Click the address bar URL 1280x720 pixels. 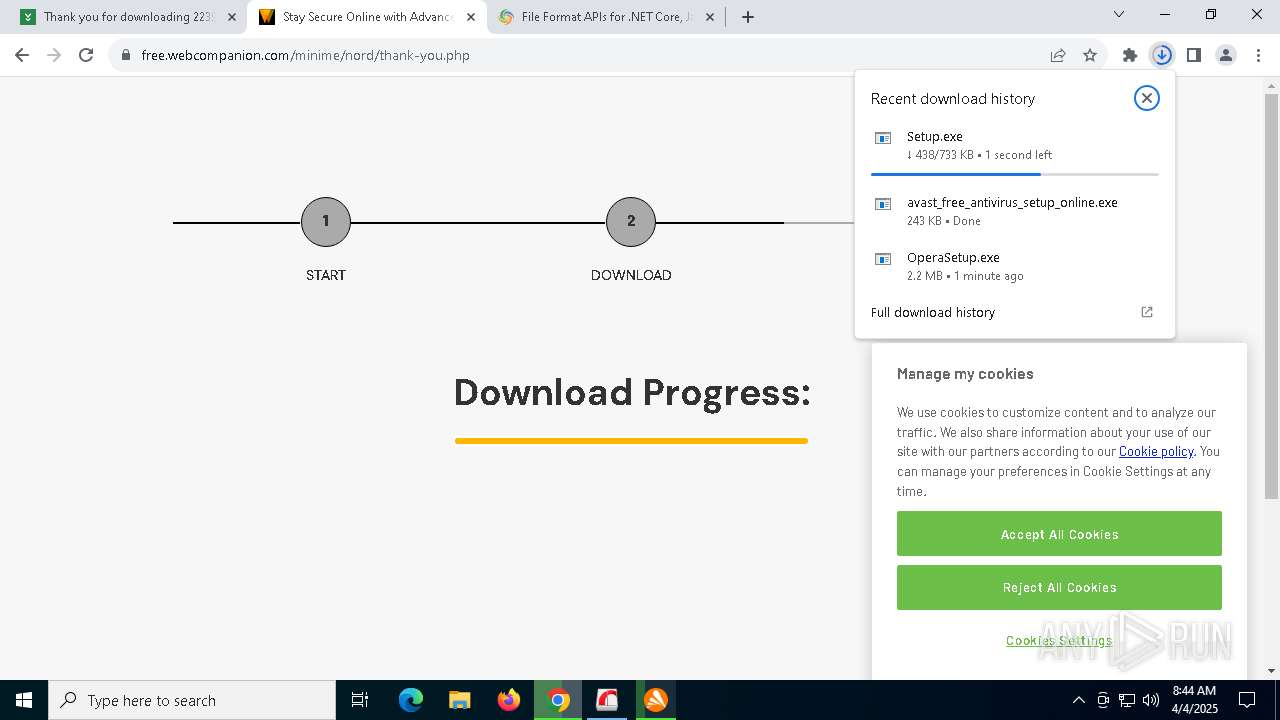point(306,55)
